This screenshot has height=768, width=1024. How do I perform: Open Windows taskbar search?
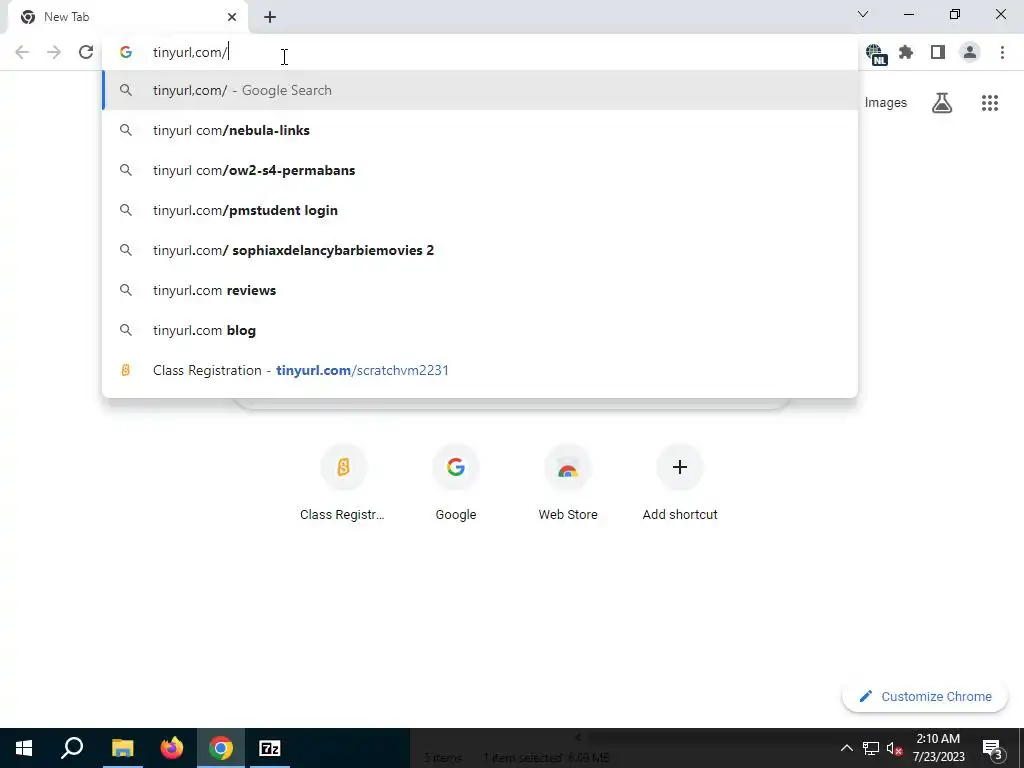(x=72, y=748)
